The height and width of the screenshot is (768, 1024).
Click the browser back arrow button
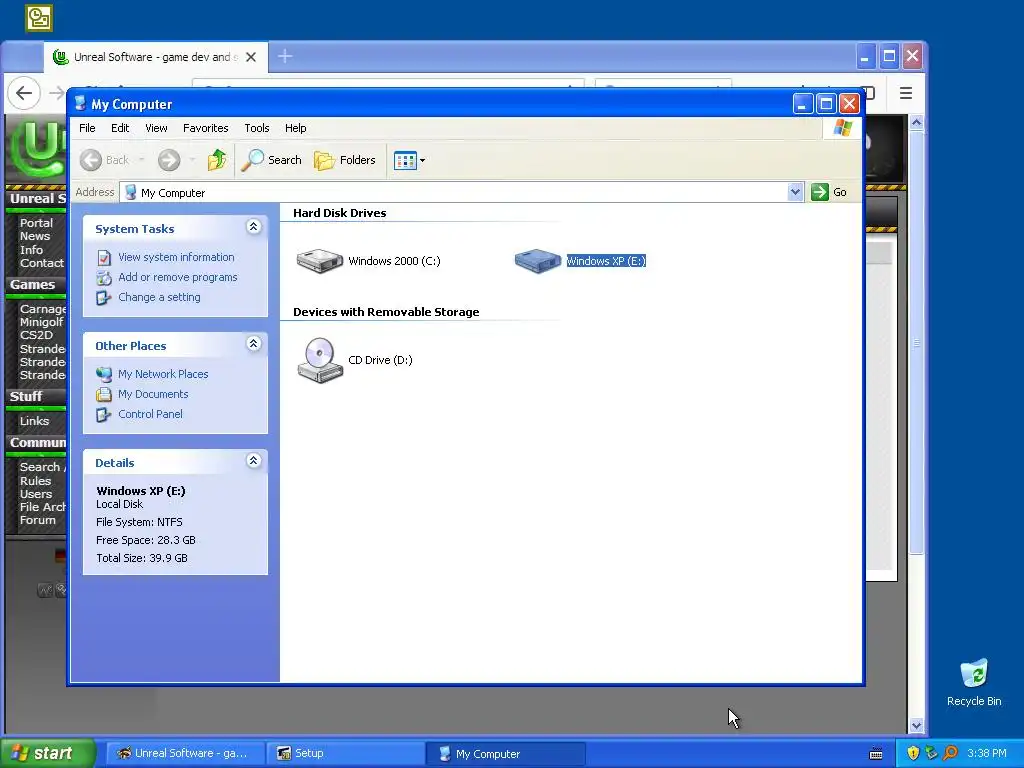click(x=24, y=93)
